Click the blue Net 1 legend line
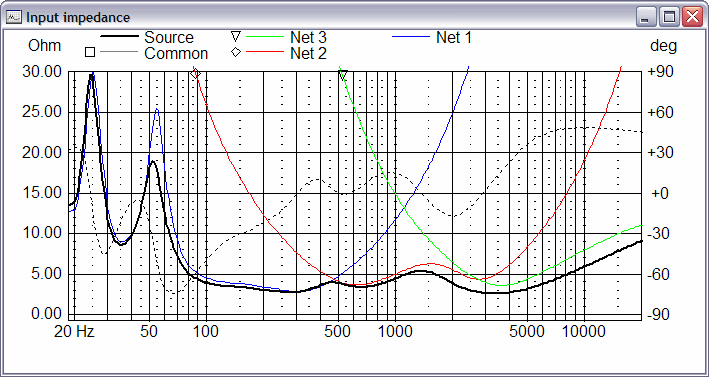This screenshot has height=377, width=709. (410, 37)
